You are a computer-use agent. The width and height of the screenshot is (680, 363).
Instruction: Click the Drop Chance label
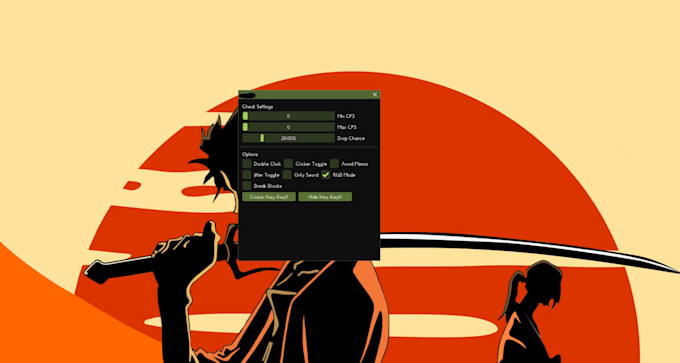pos(351,139)
